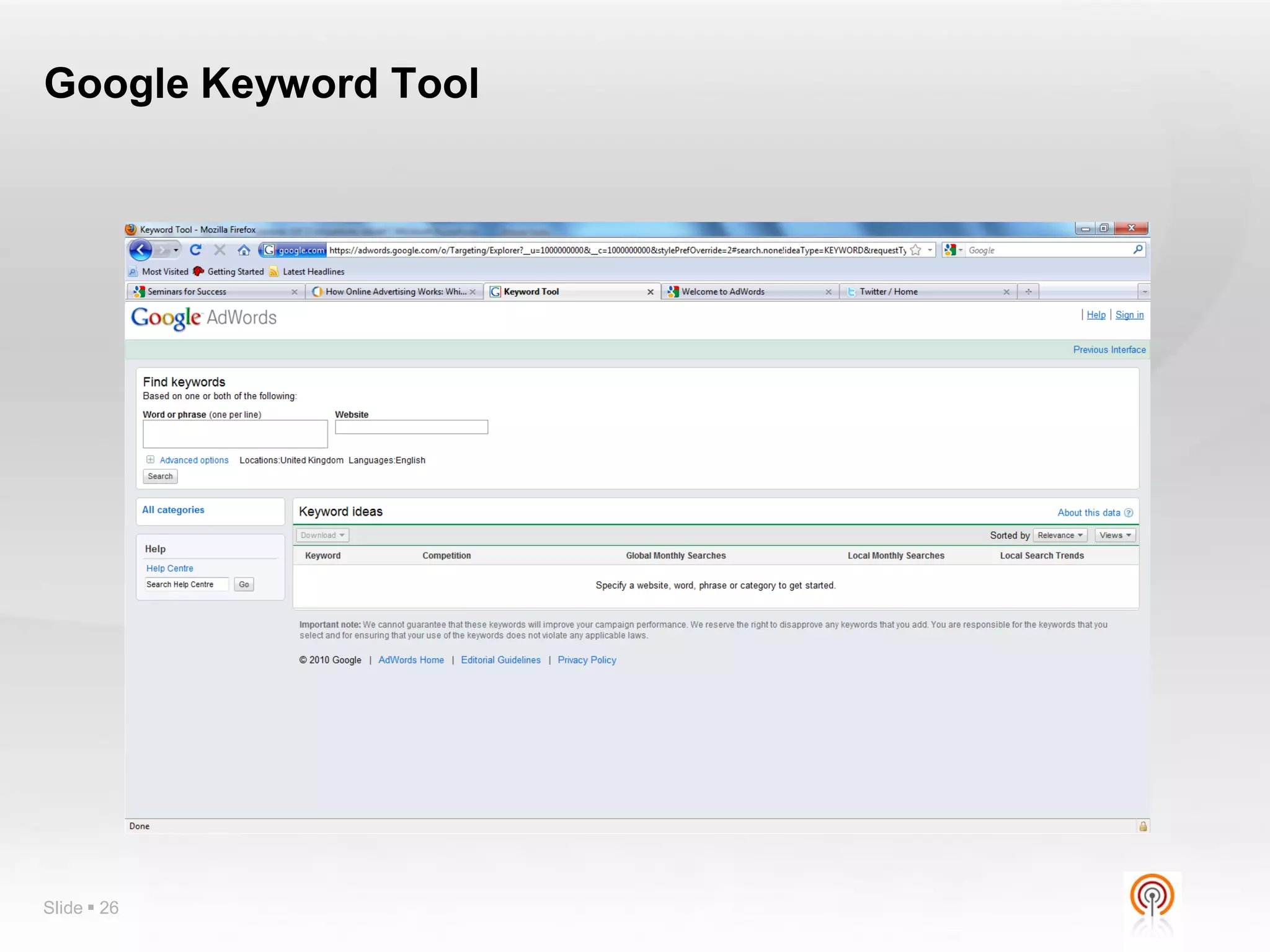Click the search magnifier icon
The width and height of the screenshot is (1270, 952).
1138,249
